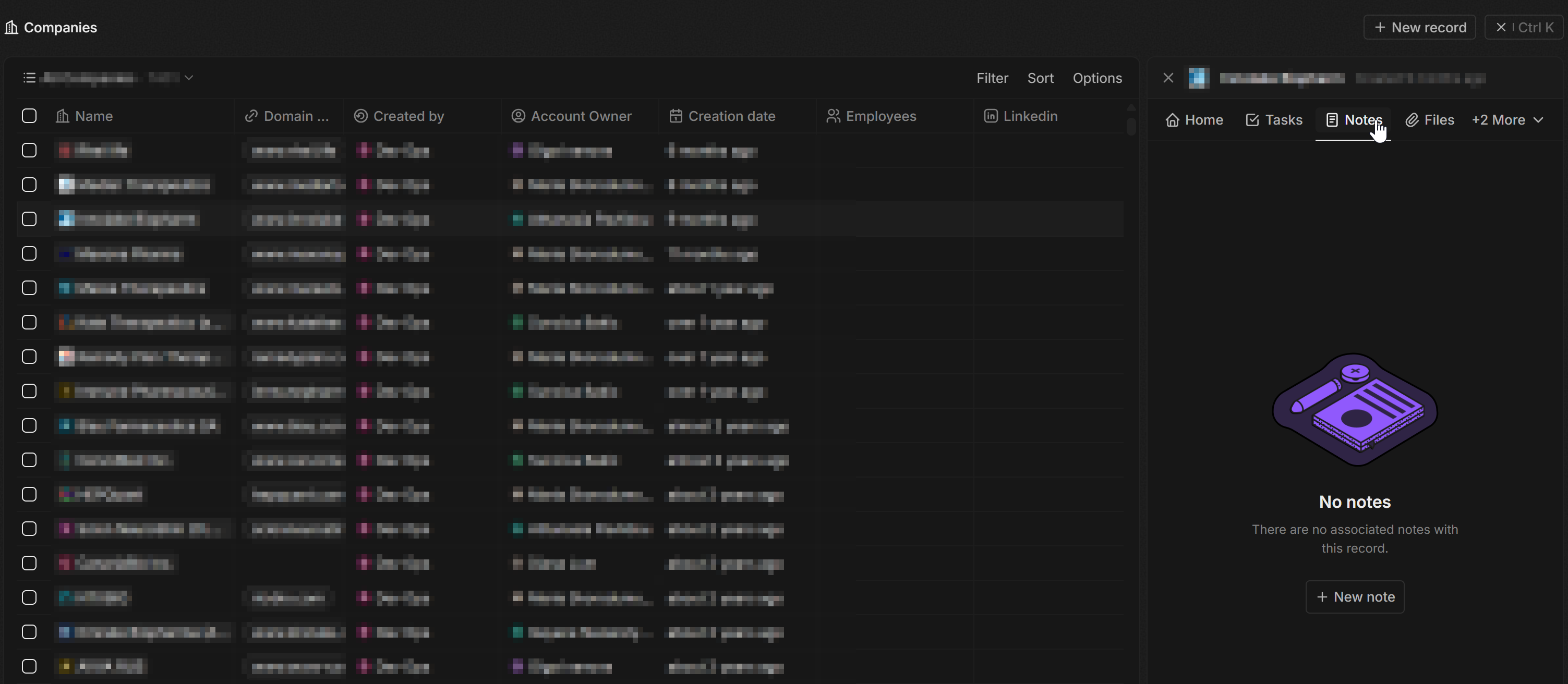Click the New note button
Screen dimensions: 1568x684
coord(1354,597)
